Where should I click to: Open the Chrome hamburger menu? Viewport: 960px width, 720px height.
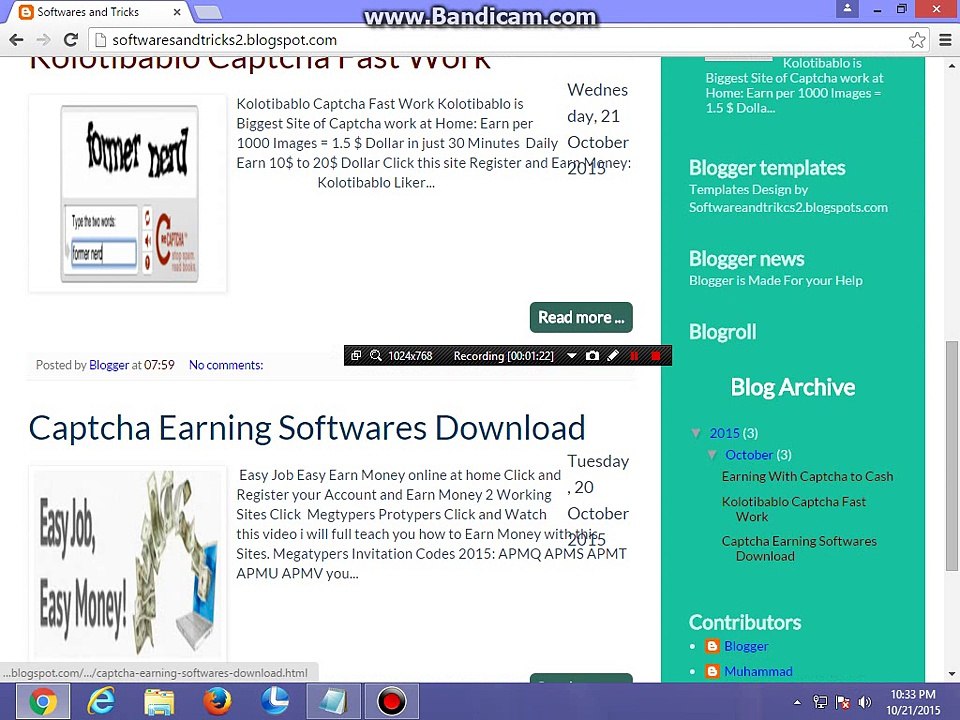(945, 40)
